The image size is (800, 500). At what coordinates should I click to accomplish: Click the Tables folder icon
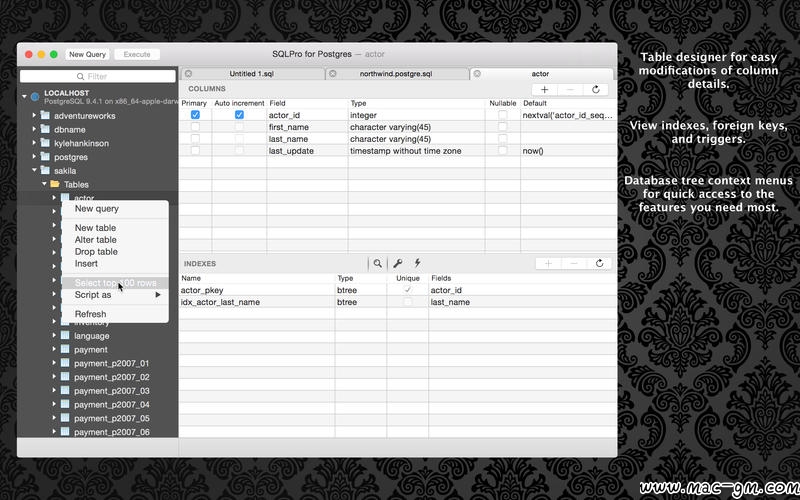(55, 184)
